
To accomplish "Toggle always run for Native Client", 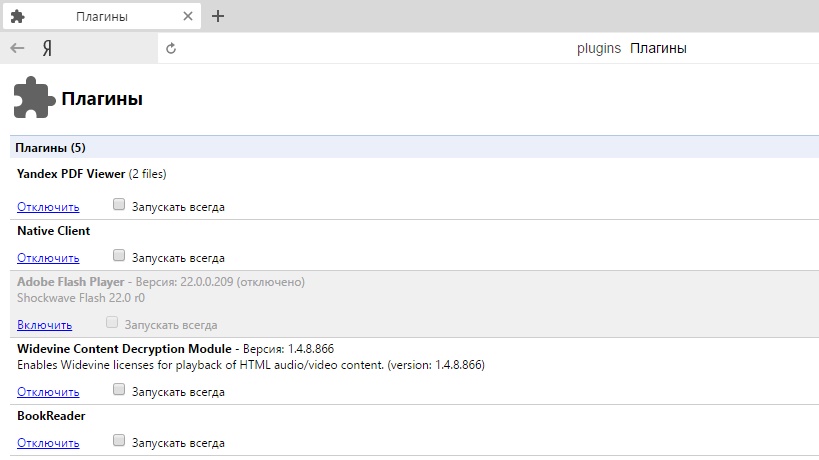I will point(119,255).
